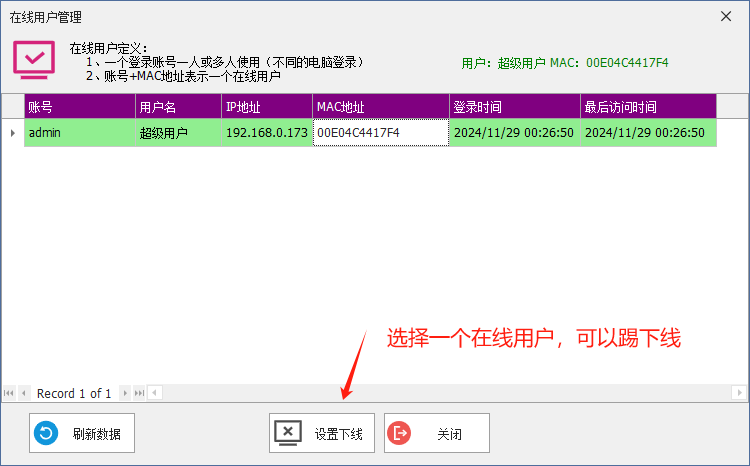This screenshot has width=750, height=466.
Task: Go to last record navigator button
Action: [139, 393]
